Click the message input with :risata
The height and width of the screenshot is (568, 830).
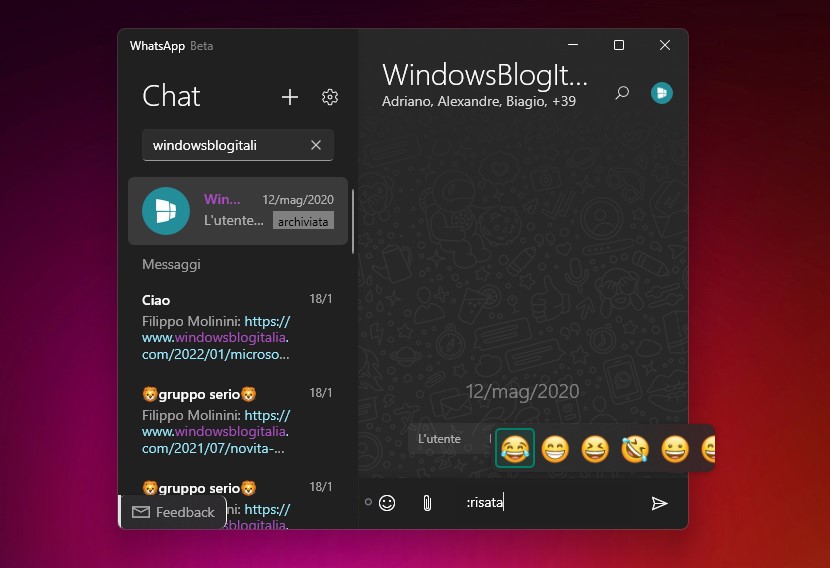click(548, 502)
